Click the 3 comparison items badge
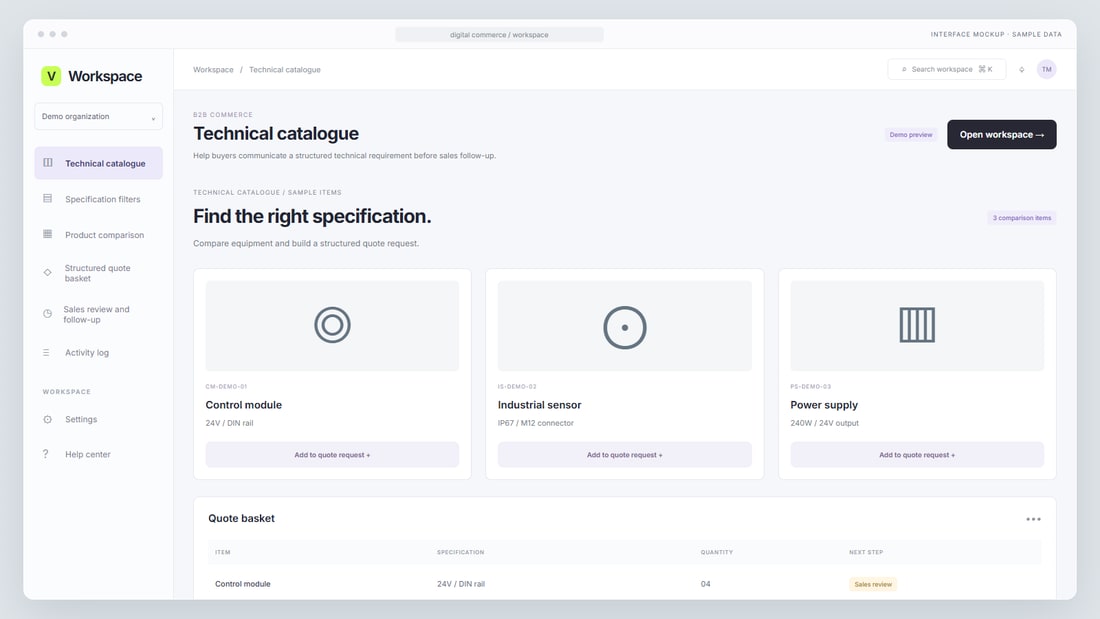 pyautogui.click(x=1021, y=218)
